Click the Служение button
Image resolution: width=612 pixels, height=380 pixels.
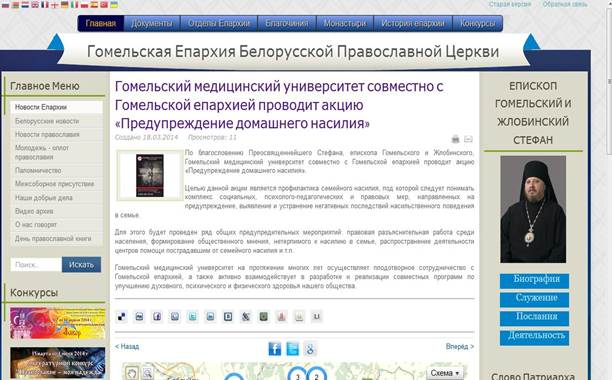pos(534,299)
